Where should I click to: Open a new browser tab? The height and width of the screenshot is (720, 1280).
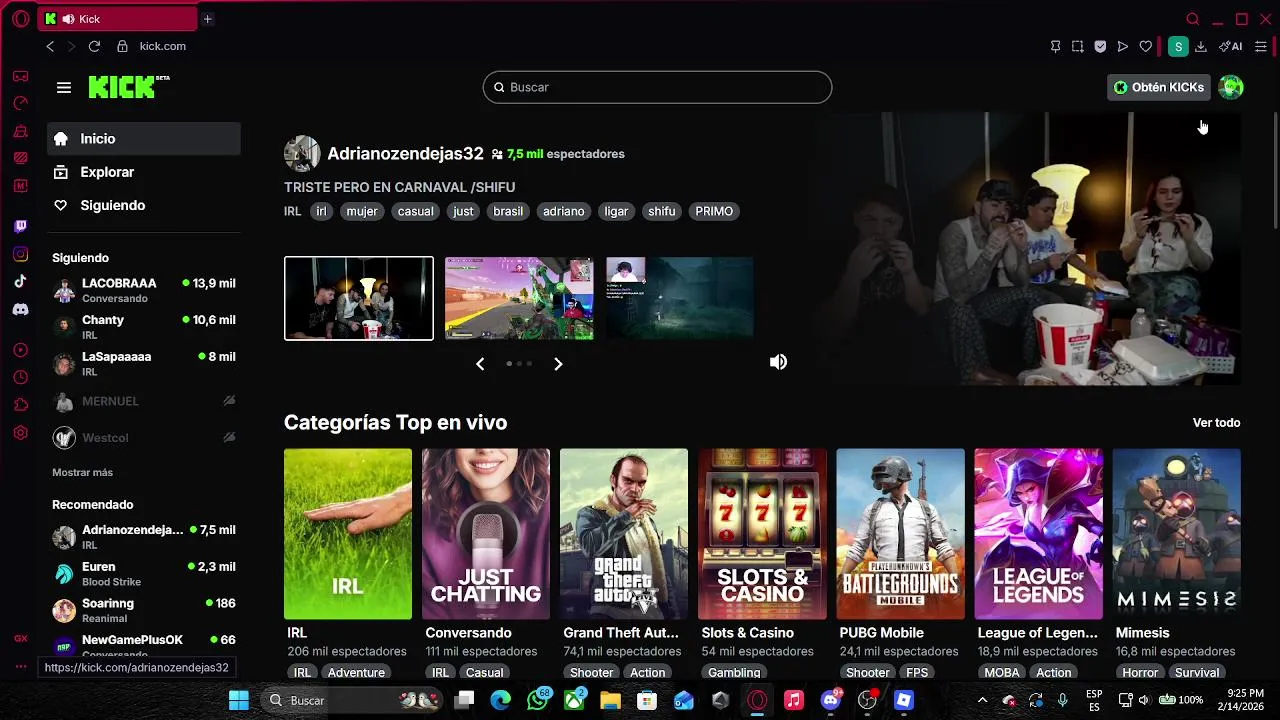point(207,19)
